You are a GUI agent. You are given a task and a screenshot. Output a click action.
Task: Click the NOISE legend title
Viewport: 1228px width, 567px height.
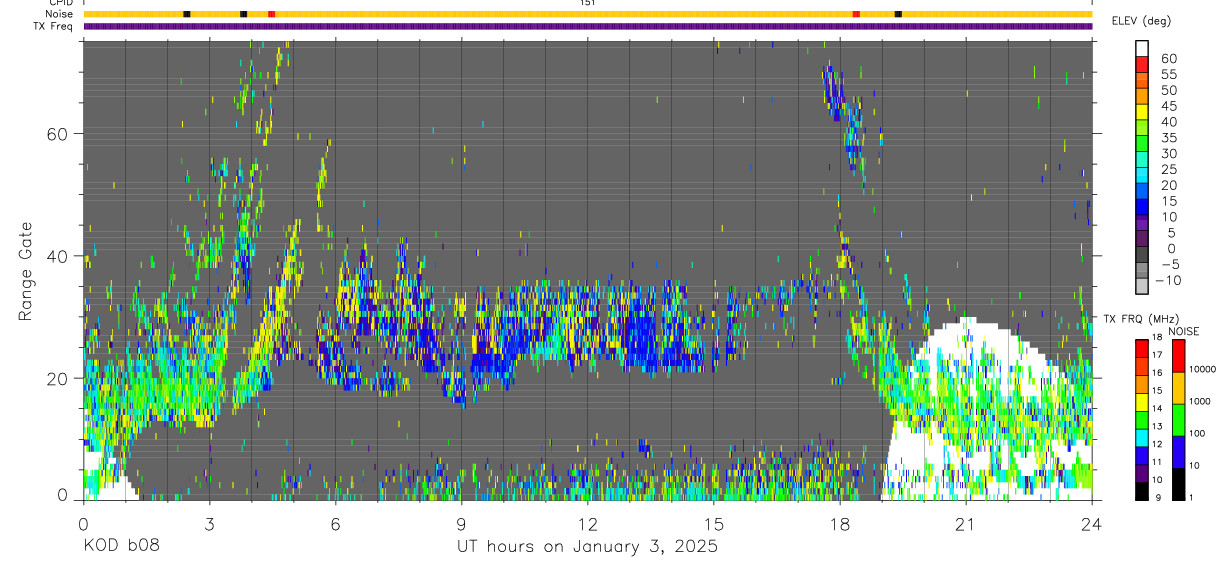coord(1185,331)
